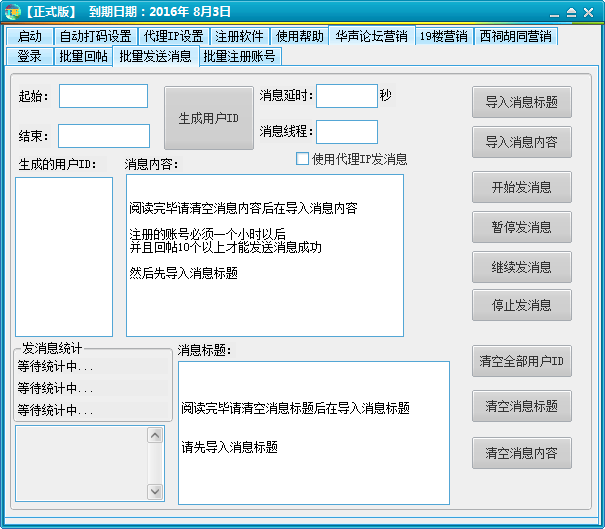This screenshot has height=529, width=605.
Task: Click inside the 消息标题 text area
Action: [x=313, y=432]
